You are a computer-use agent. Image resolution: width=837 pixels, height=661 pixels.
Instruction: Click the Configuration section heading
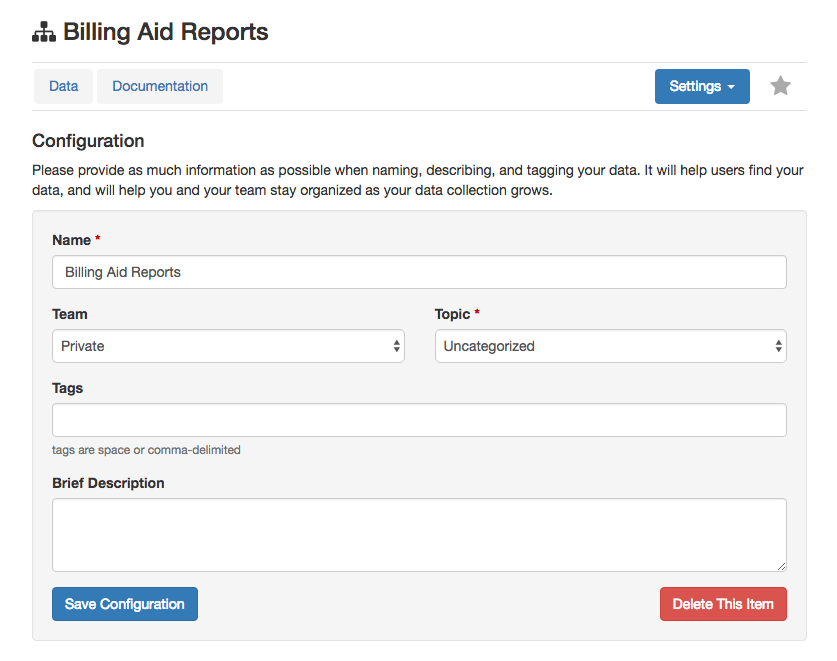(x=88, y=141)
